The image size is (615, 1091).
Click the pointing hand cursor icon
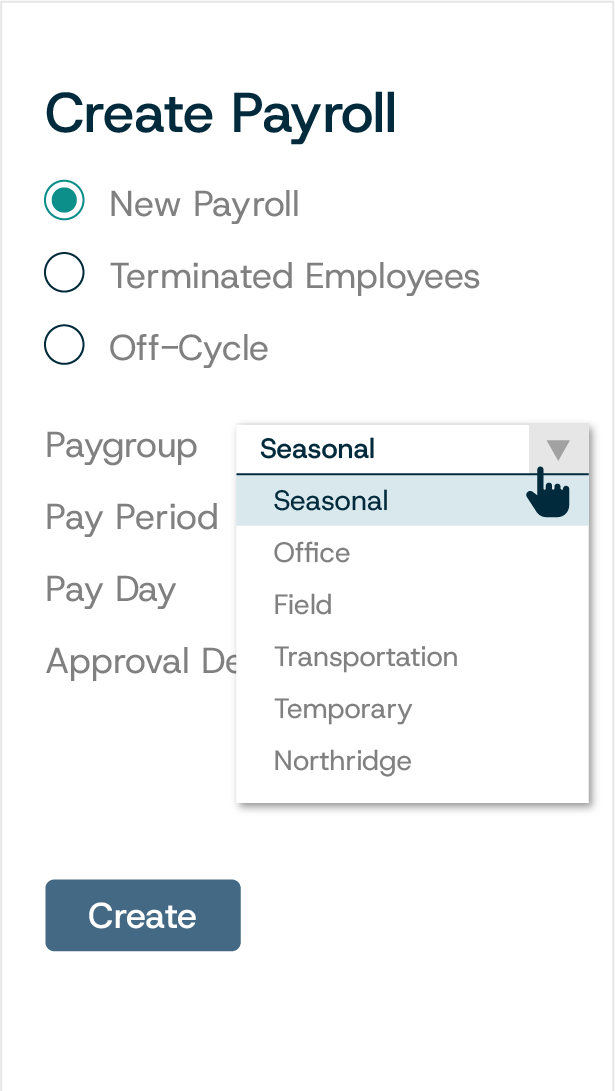point(549,492)
